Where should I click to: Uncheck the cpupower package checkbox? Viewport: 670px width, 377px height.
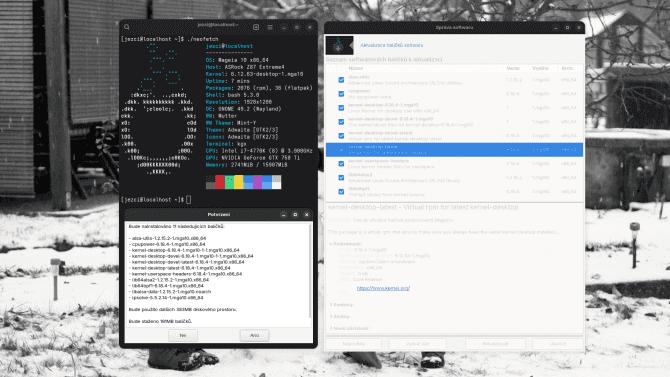341,94
